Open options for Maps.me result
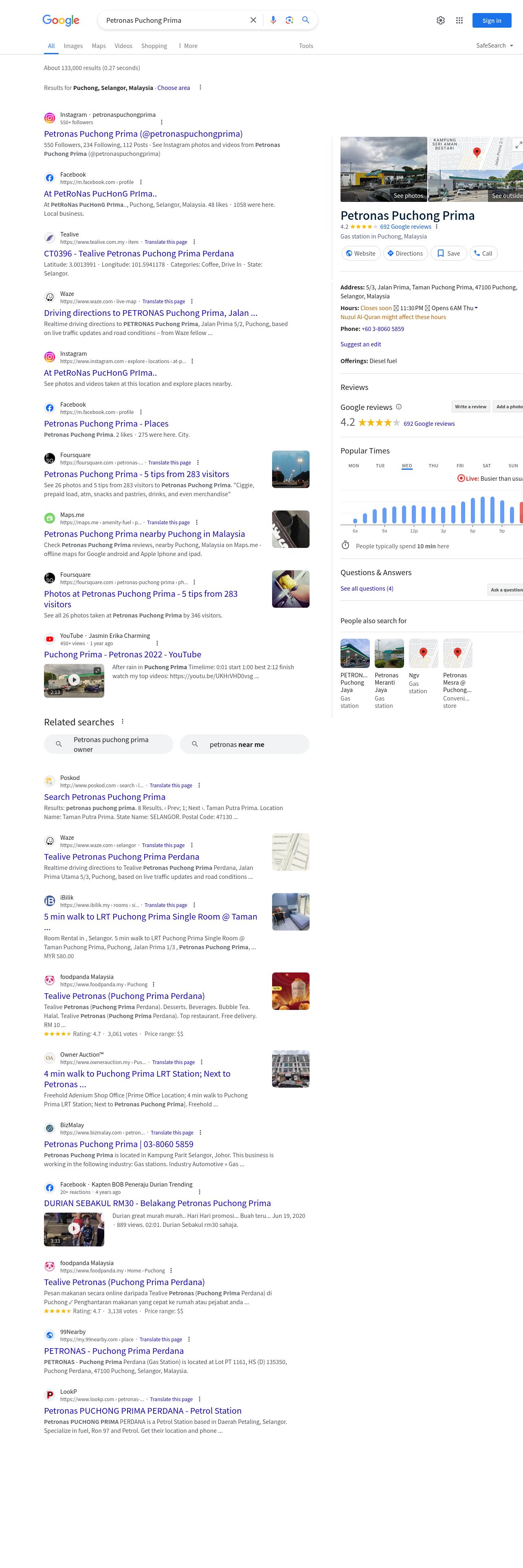523x1568 pixels. [197, 522]
